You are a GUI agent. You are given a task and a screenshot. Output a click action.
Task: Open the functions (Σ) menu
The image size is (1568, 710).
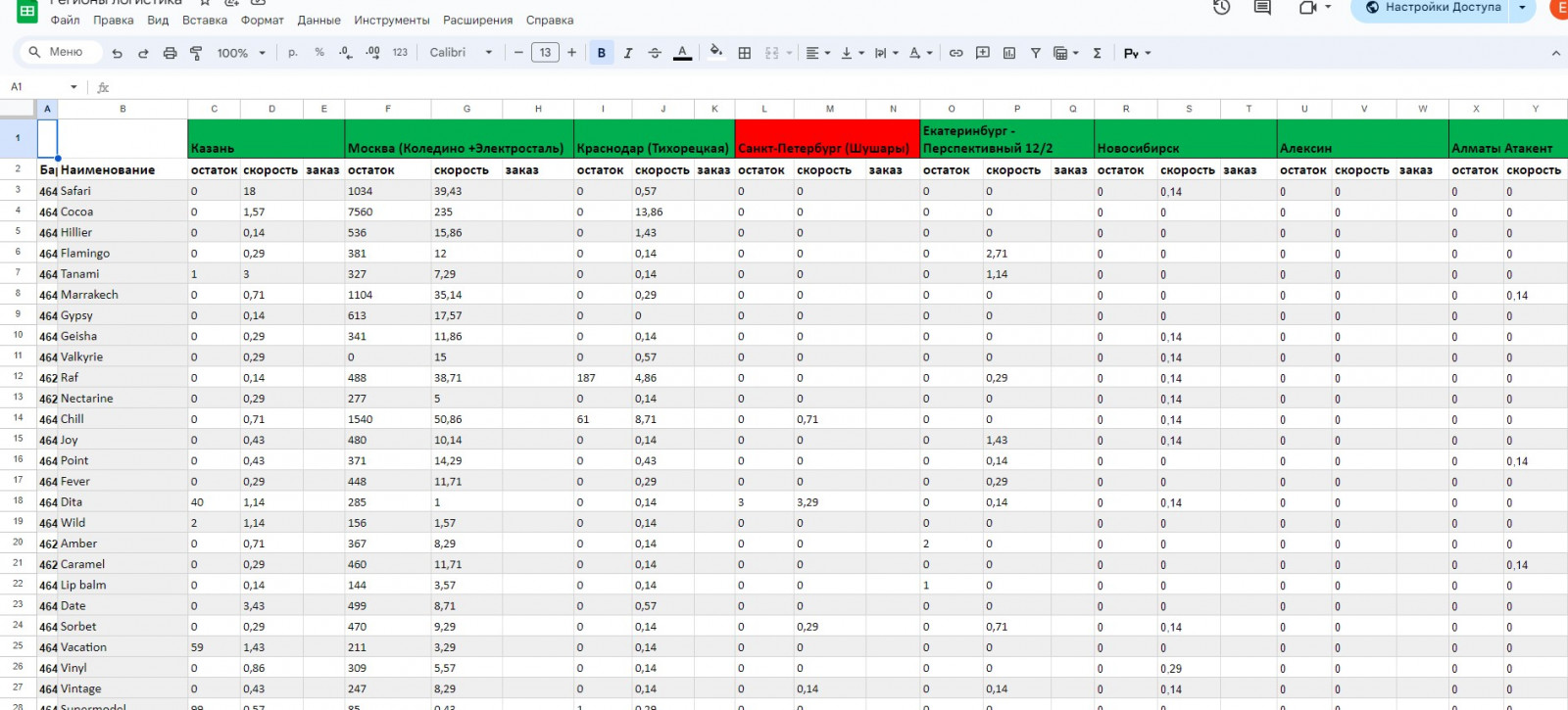pos(1098,53)
